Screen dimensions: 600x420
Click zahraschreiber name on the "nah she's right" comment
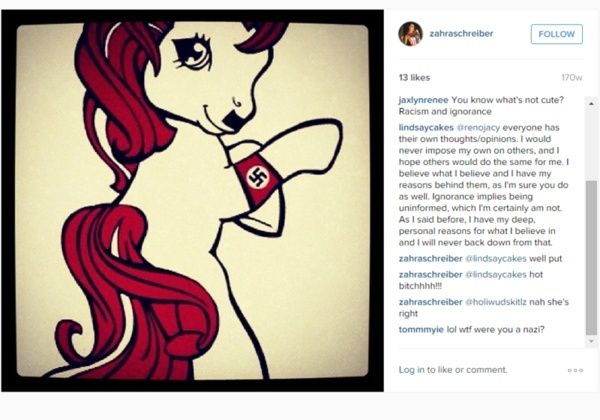click(430, 302)
